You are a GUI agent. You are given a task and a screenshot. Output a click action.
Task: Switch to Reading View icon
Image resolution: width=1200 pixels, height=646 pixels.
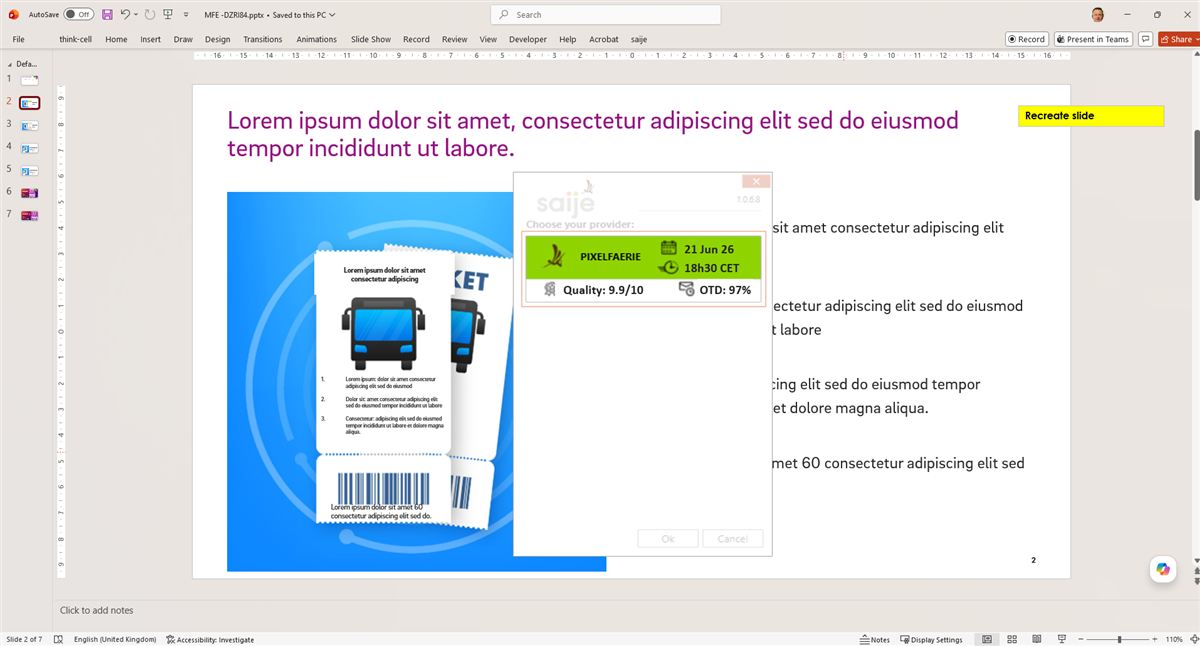tap(1038, 639)
